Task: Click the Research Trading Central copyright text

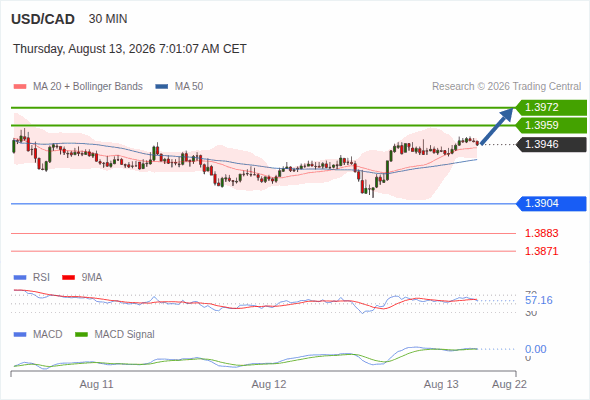Action: pos(506,87)
